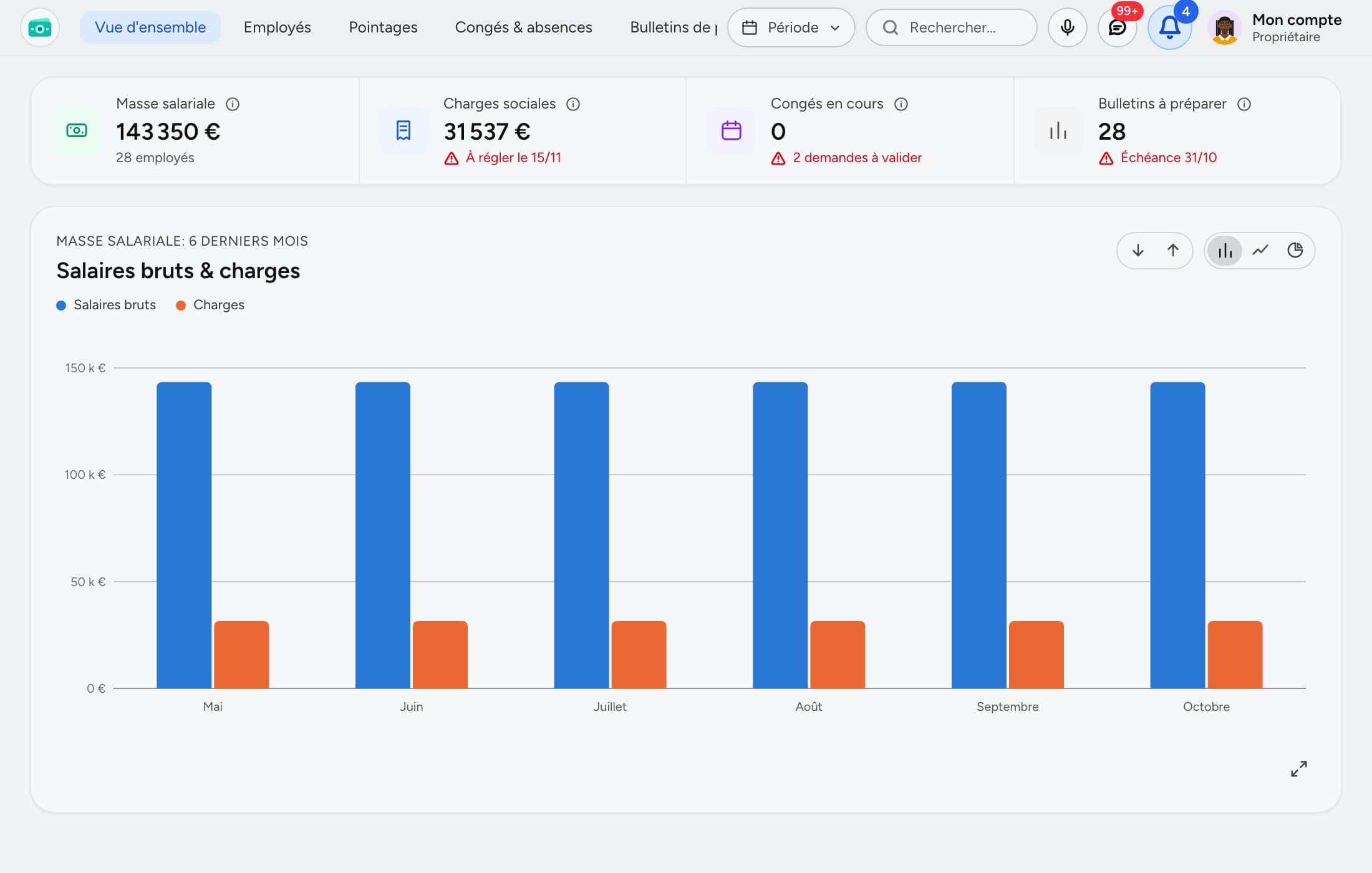Viewport: 1372px width, 873px height.
Task: Click 2 demandes à valider alert
Action: pyautogui.click(x=846, y=158)
